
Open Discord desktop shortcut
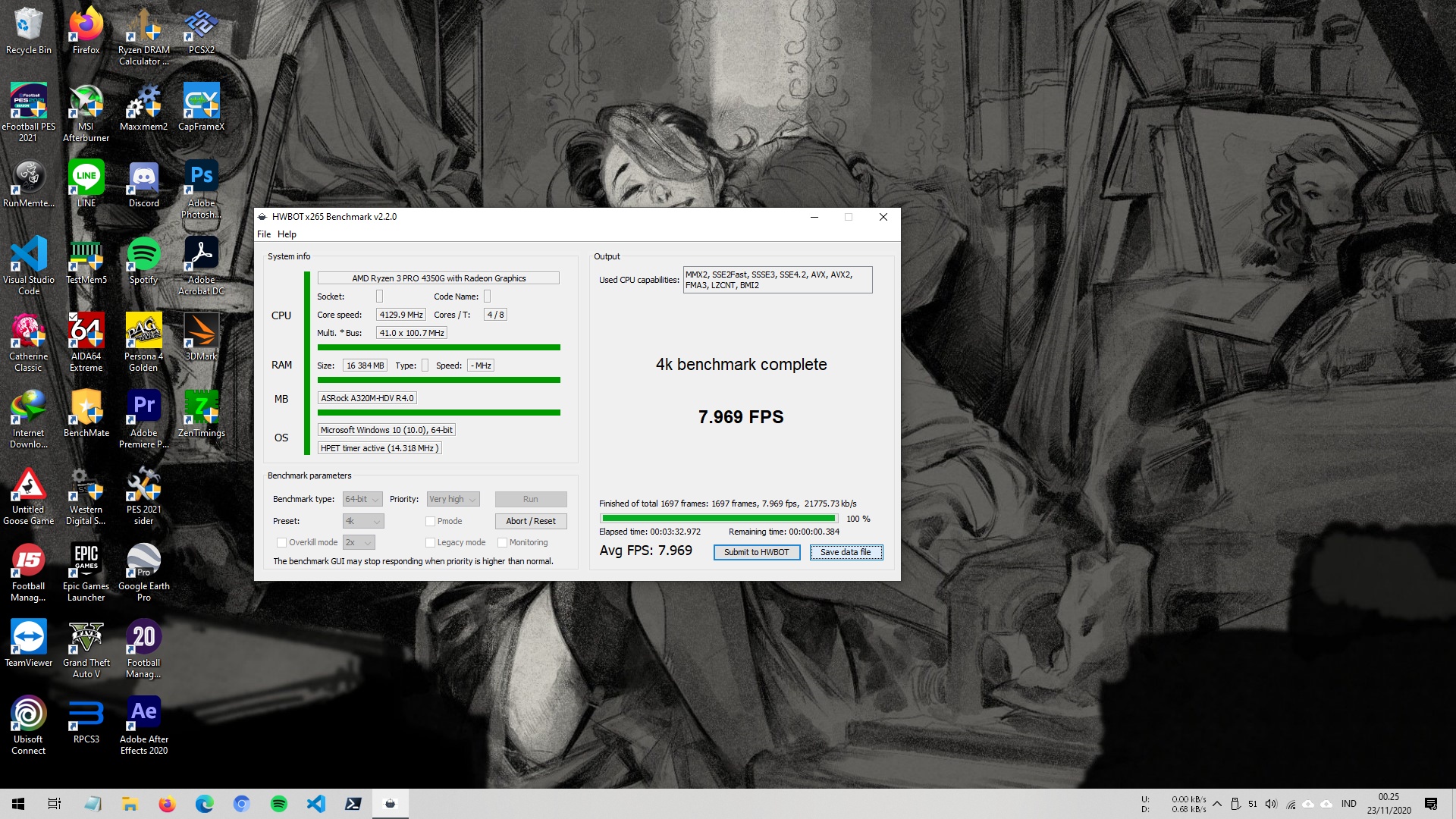143,184
